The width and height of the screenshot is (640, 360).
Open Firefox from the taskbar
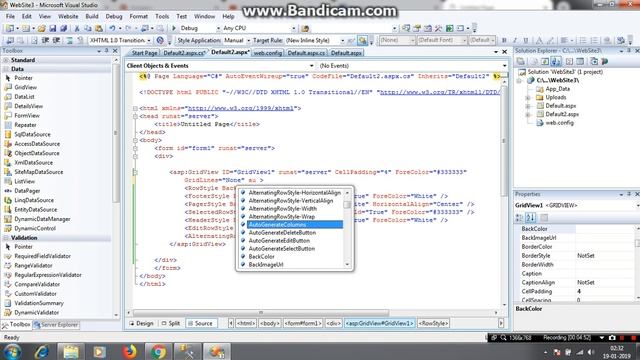pyautogui.click(x=129, y=351)
